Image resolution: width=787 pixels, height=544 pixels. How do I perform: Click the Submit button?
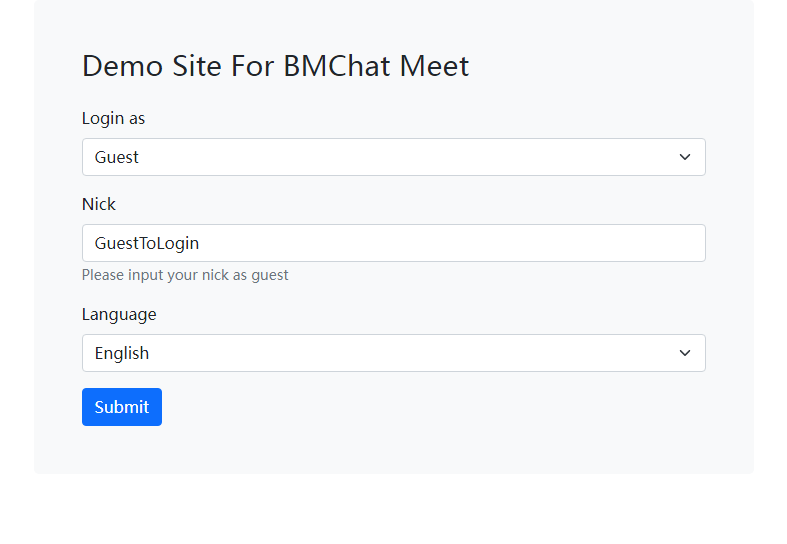tap(122, 407)
